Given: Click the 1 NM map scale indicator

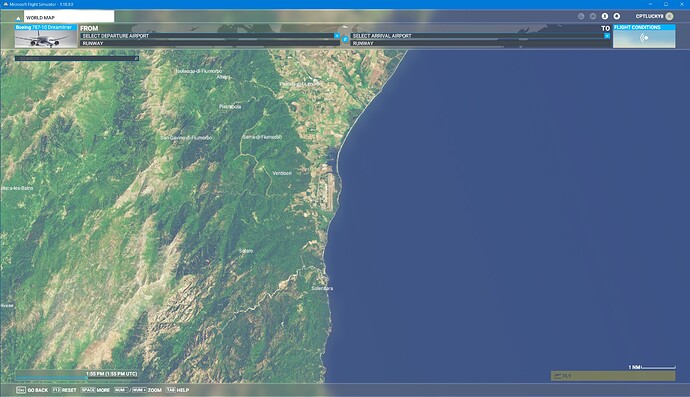Looking at the screenshot, I should click(652, 367).
